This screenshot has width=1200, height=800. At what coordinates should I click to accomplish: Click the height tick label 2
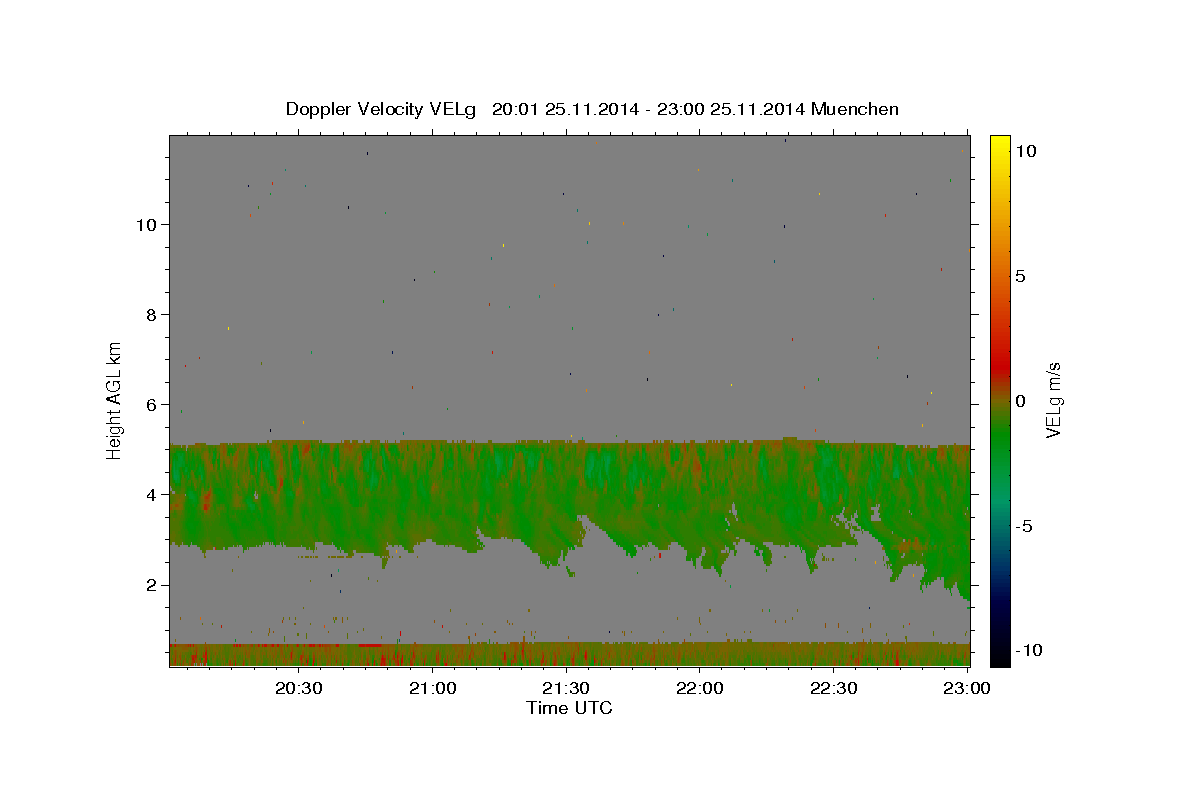pos(150,585)
